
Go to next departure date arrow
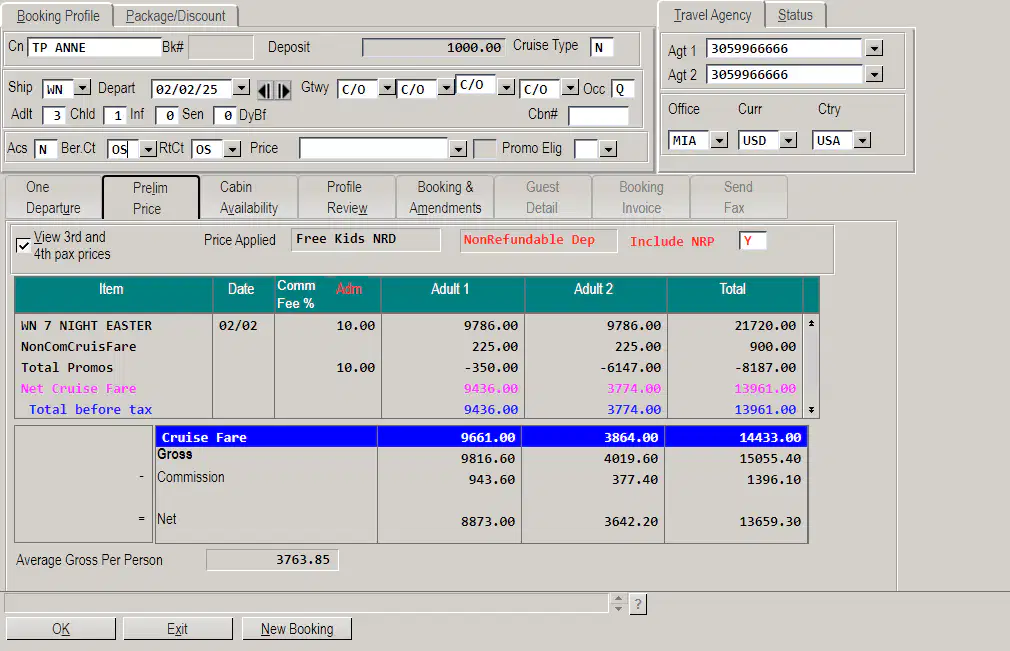[283, 91]
